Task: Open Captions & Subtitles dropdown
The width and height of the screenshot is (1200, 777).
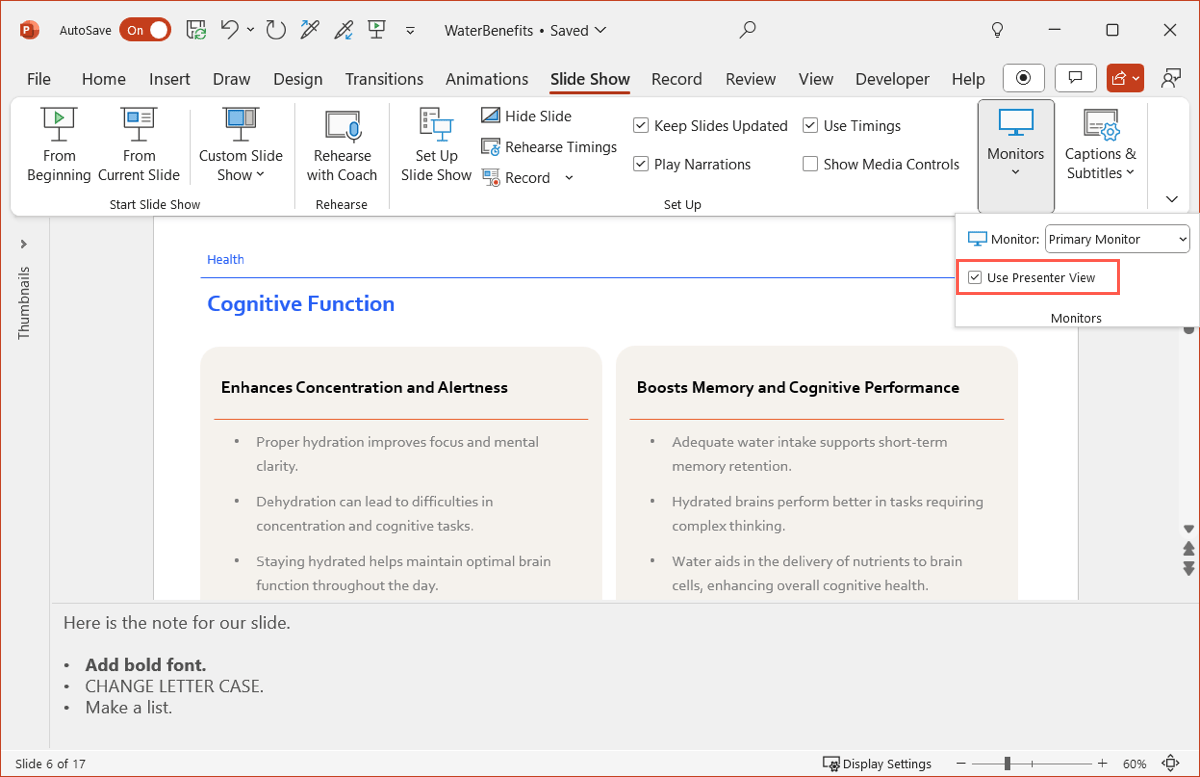Action: coord(1100,146)
